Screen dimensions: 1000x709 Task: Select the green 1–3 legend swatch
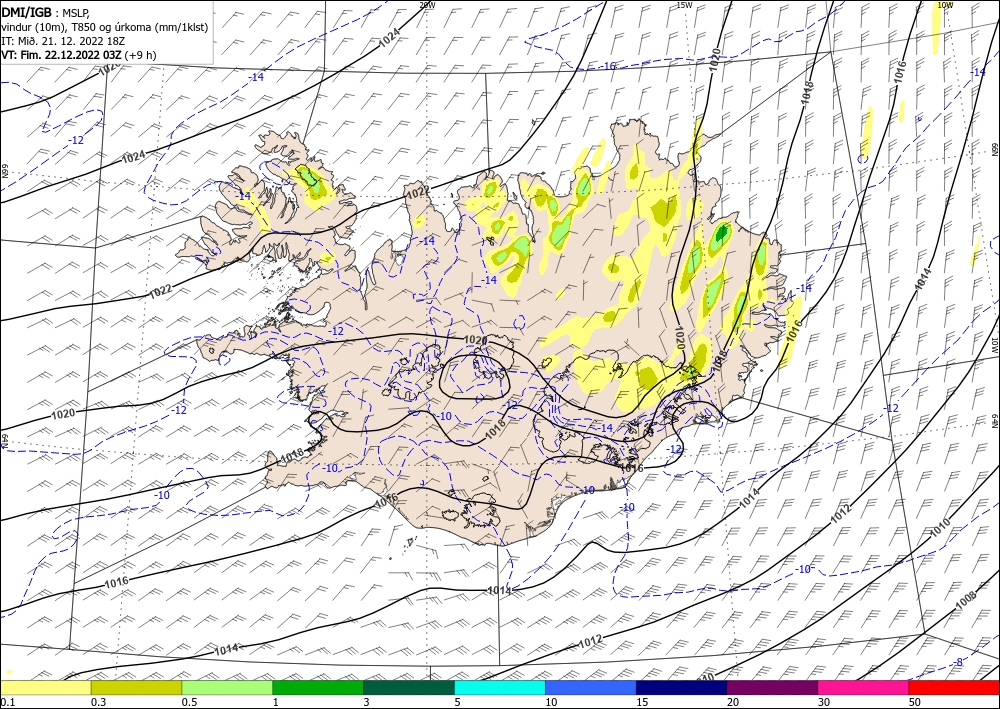(x=318, y=688)
